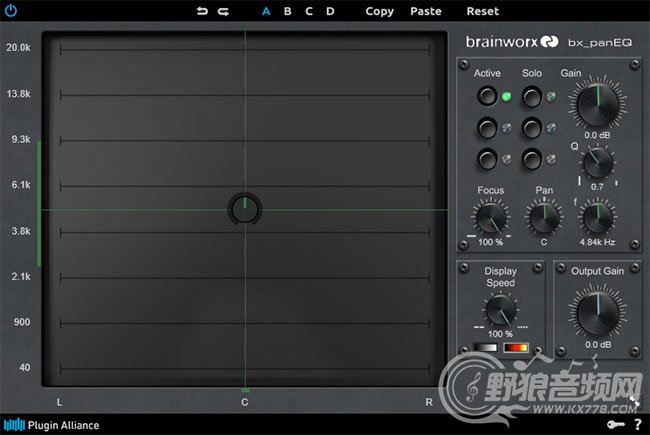Viewport: 650px width, 435px height.
Task: Click the R pan axis label
Action: point(429,402)
